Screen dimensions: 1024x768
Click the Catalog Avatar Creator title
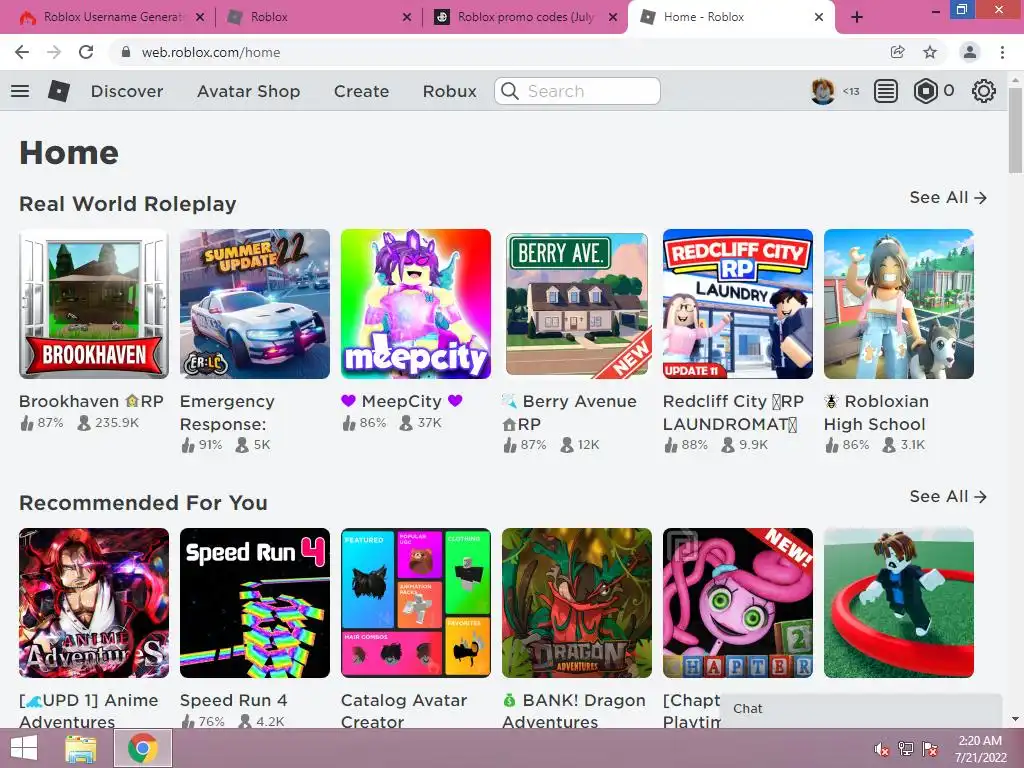tap(404, 711)
